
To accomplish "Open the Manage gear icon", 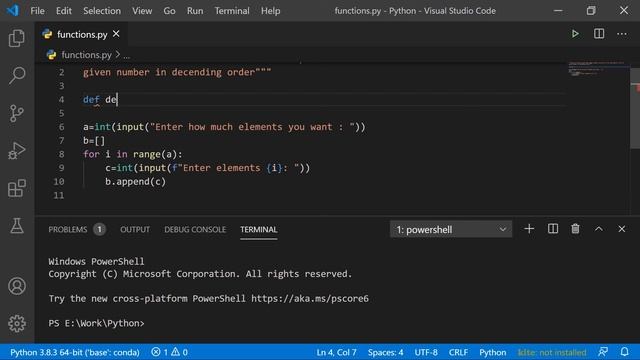I will (17, 323).
